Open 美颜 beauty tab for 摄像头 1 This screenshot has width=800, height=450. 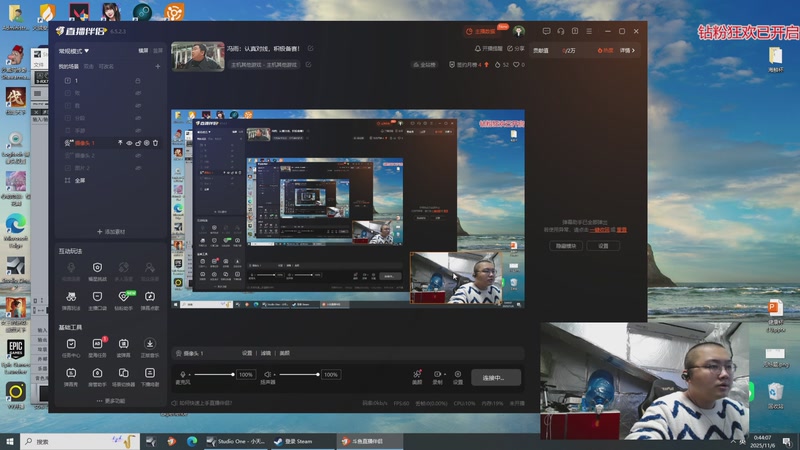point(285,353)
